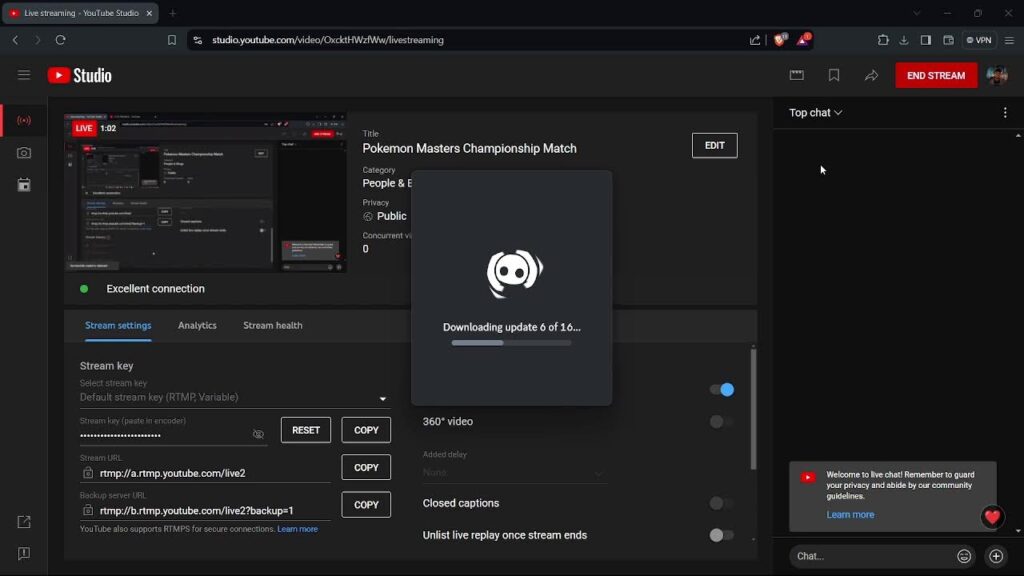Open Webcam option in left sidebar
Image resolution: width=1024 pixels, height=576 pixels.
point(24,153)
